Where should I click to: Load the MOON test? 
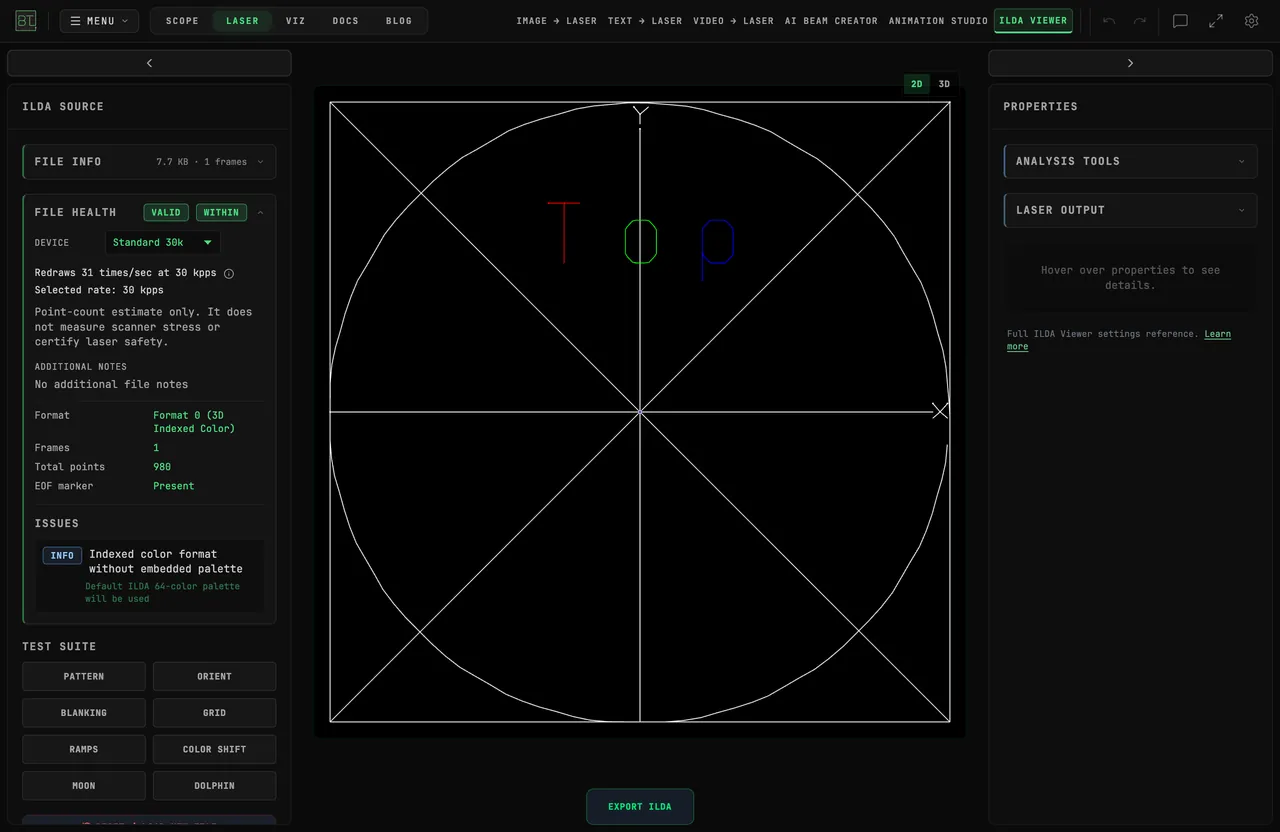(84, 786)
